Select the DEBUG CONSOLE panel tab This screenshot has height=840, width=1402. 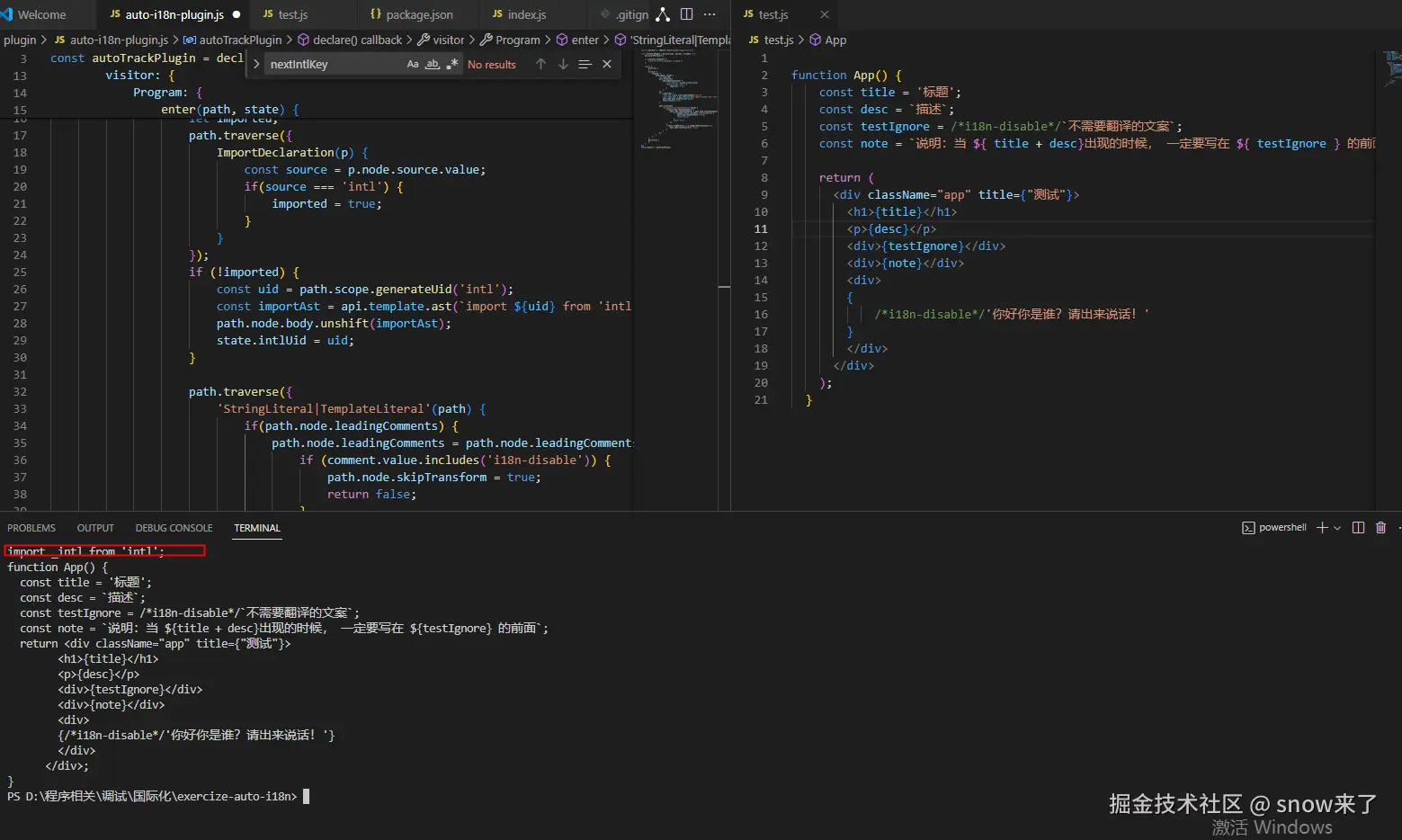174,528
